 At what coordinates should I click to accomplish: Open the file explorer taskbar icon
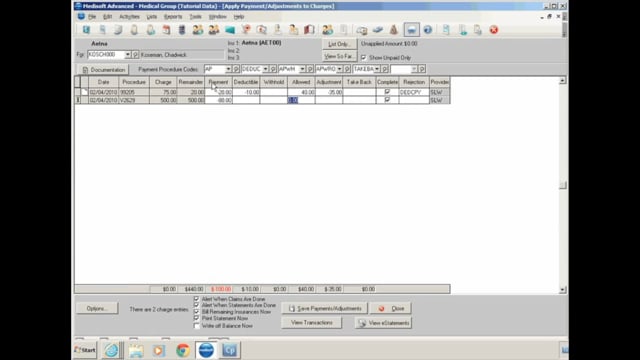tap(136, 350)
